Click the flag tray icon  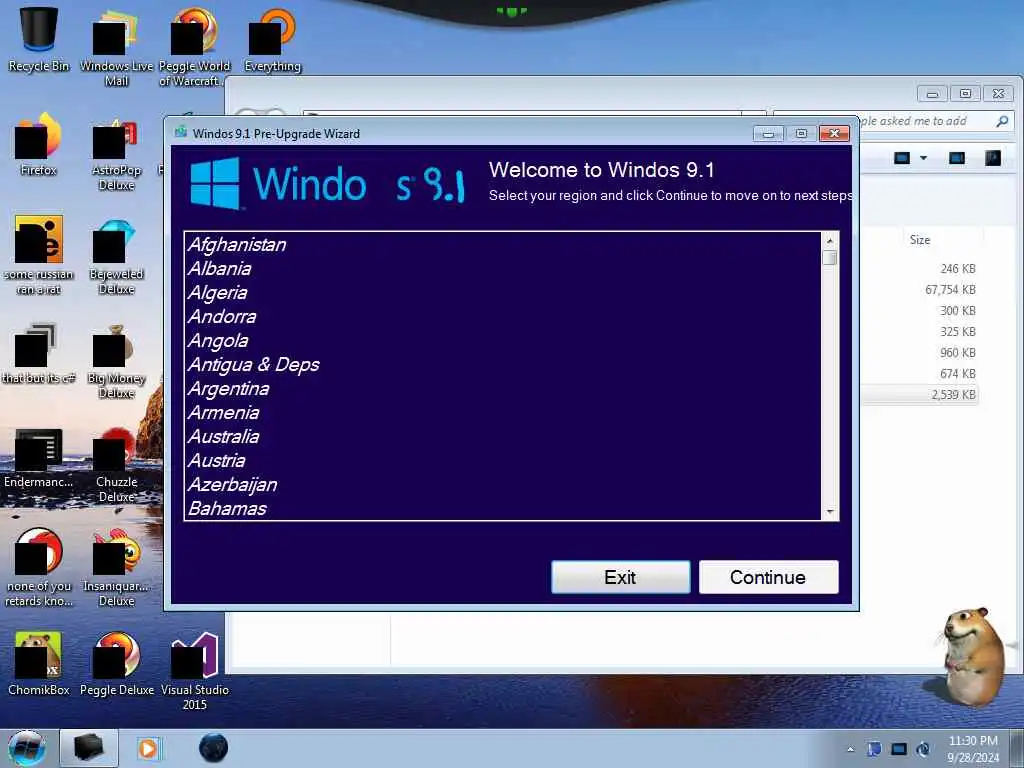click(874, 749)
